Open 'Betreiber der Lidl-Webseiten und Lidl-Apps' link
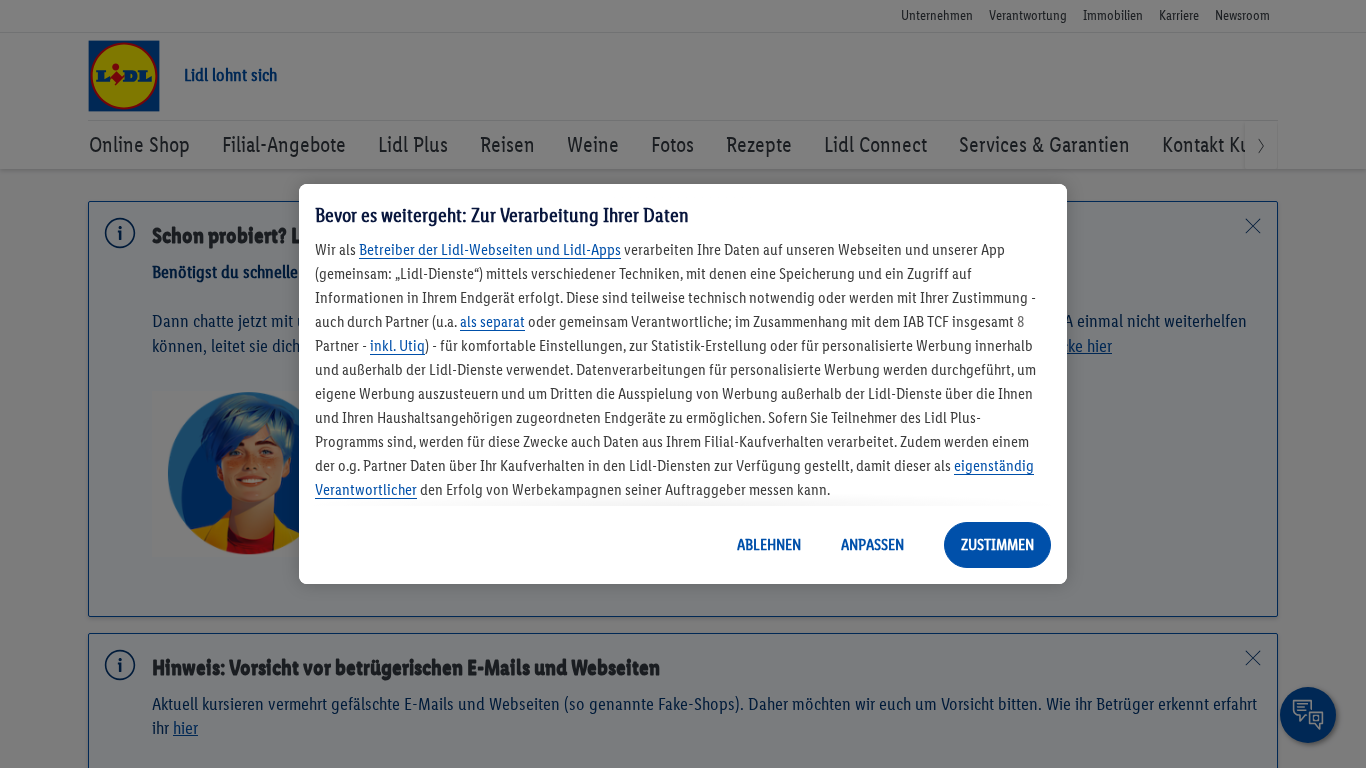This screenshot has height=768, width=1366. [490, 250]
